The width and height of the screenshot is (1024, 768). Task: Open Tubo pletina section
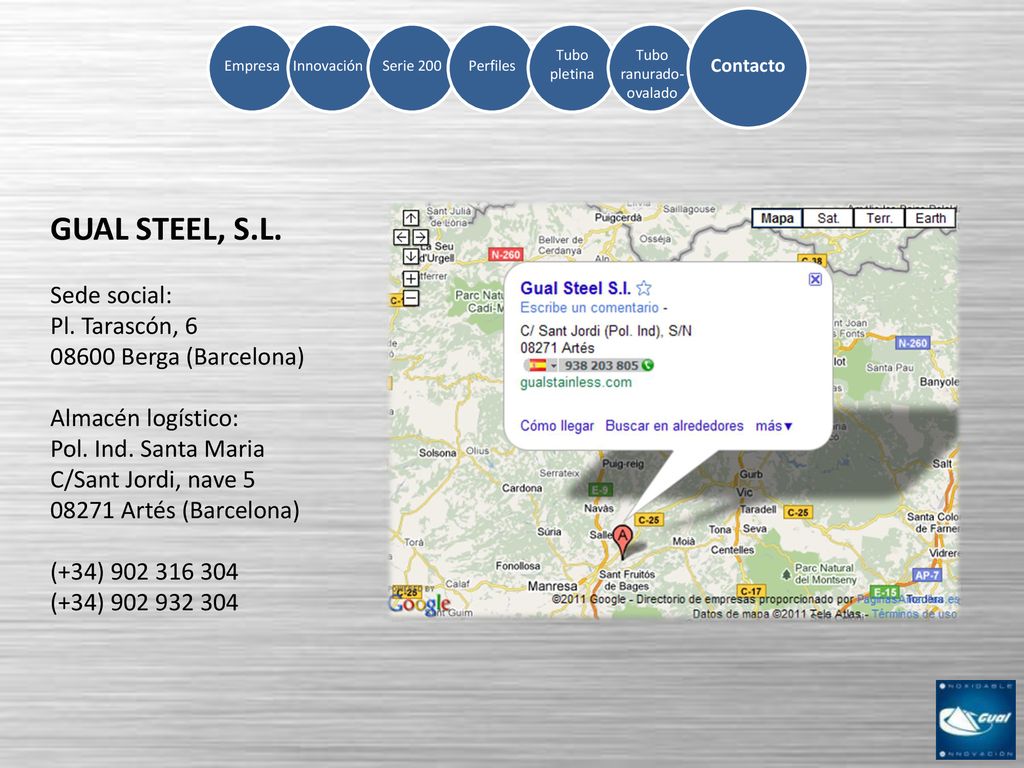pos(572,68)
